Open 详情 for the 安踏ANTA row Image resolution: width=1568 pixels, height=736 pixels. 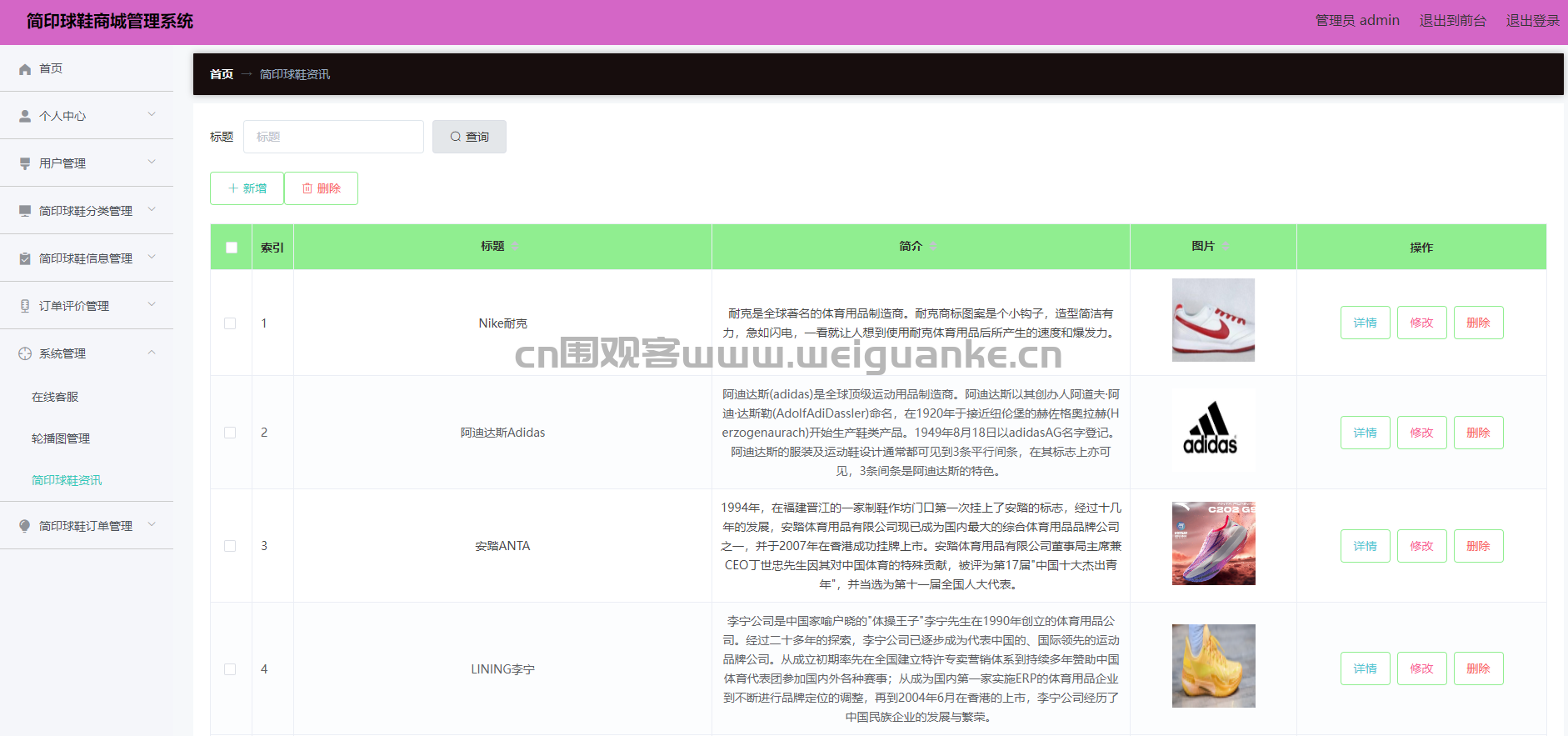pyautogui.click(x=1366, y=546)
